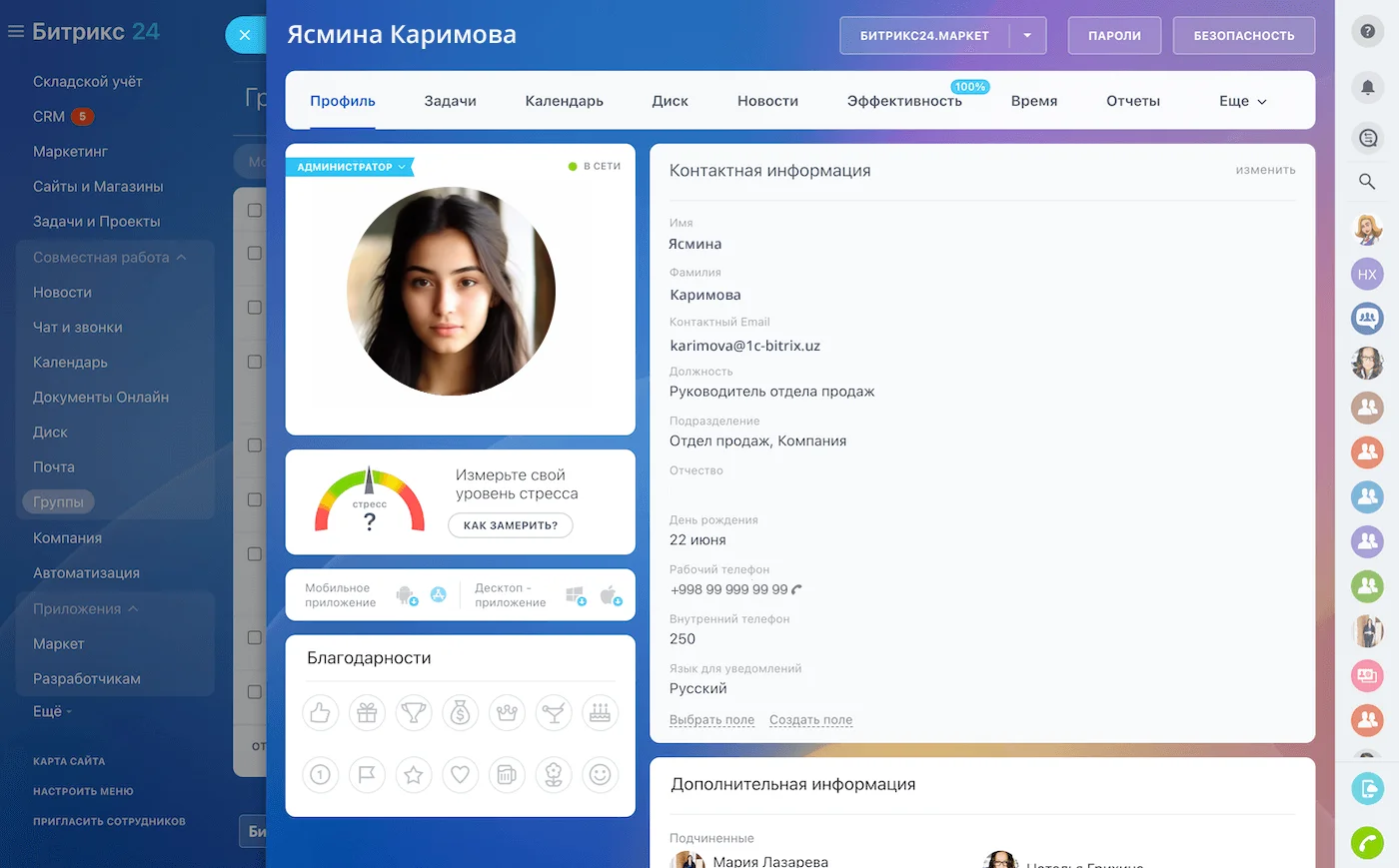1399x868 pixels.
Task: Switch to the Задачи tab
Action: click(450, 101)
